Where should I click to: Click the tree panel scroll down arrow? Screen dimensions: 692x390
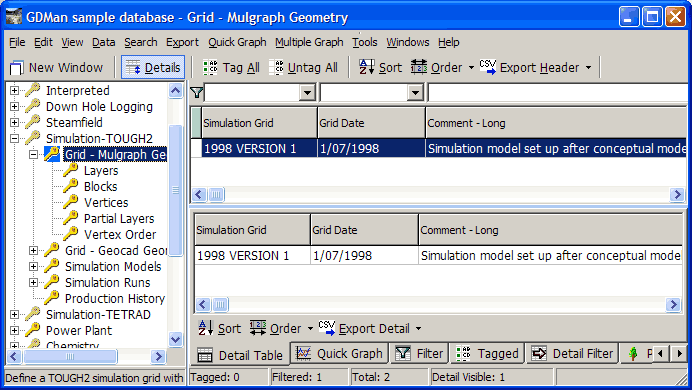(x=175, y=339)
